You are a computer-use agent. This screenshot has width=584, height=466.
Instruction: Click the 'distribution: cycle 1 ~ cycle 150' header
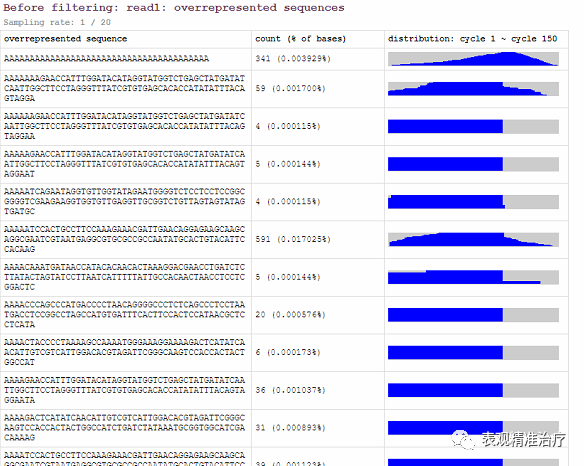coord(472,39)
